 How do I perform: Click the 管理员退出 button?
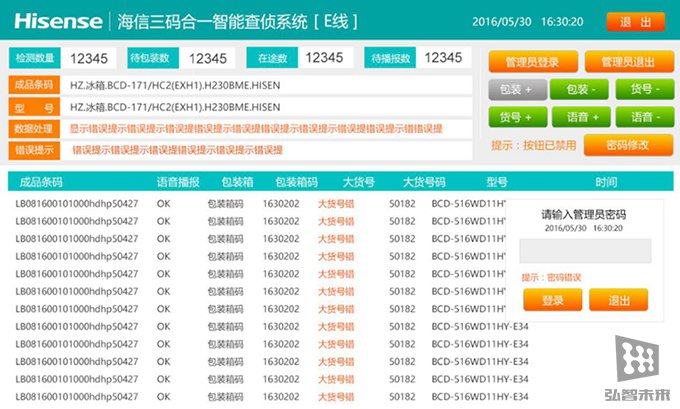coord(629,62)
